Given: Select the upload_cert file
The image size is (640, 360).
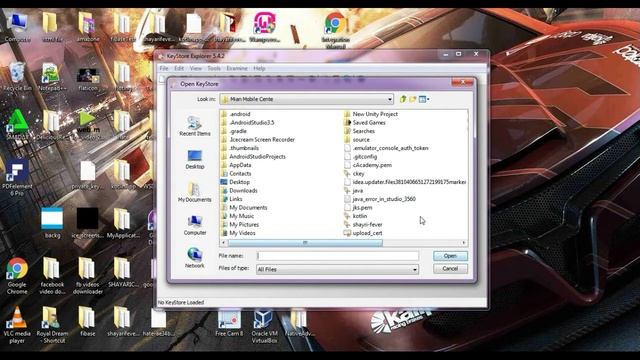Looking at the screenshot, I should 363,233.
